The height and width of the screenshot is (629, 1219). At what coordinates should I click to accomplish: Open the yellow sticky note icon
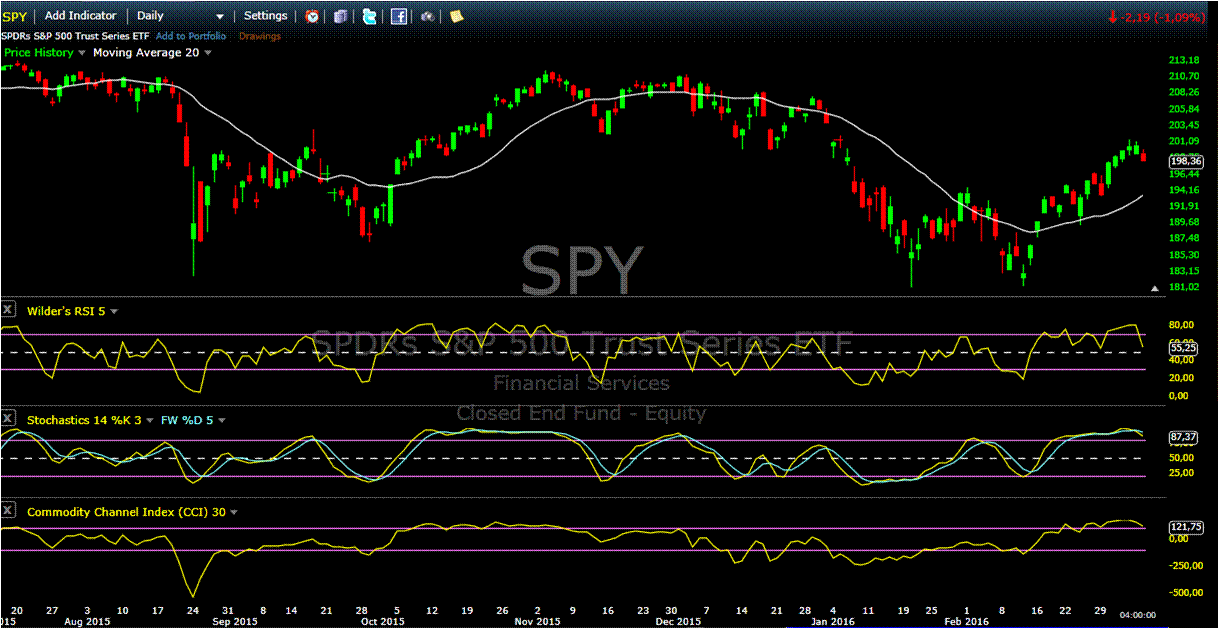[456, 16]
